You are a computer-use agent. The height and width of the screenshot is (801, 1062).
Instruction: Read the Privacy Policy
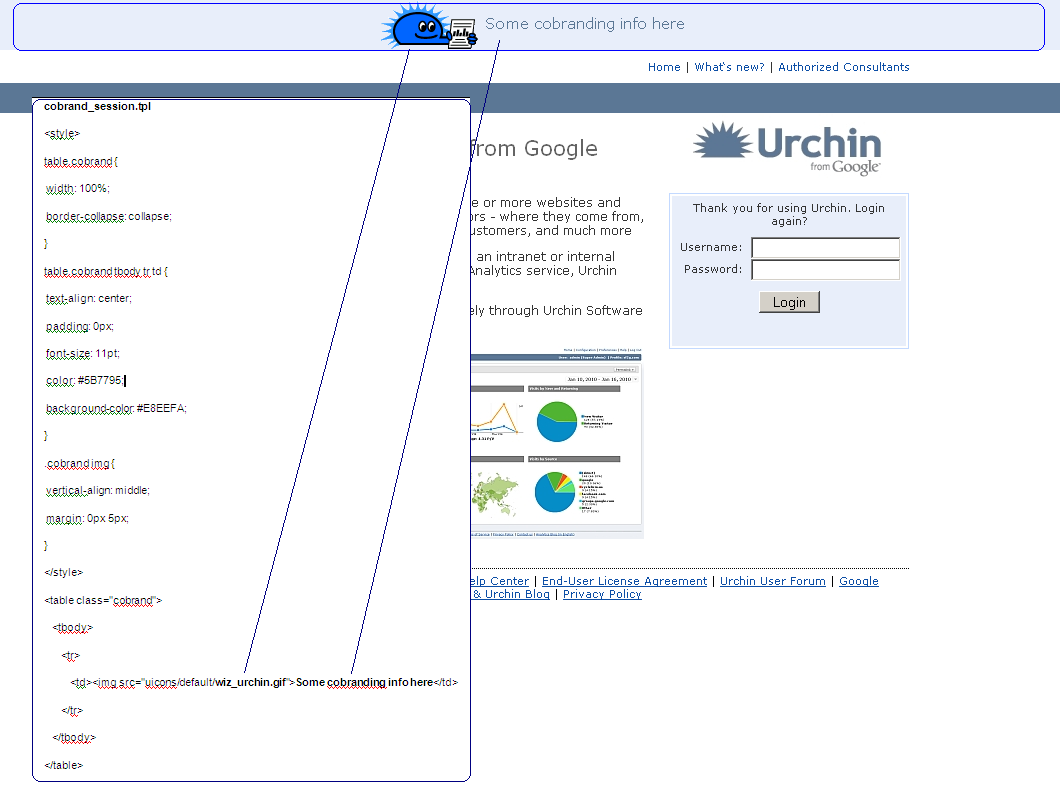tap(602, 594)
